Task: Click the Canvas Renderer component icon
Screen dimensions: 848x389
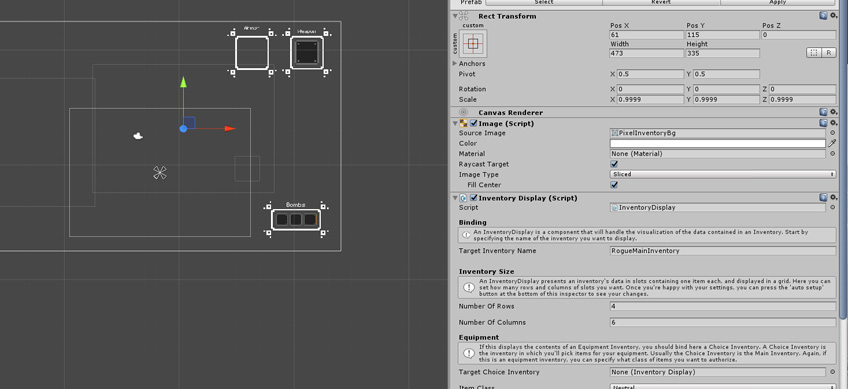Action: pos(463,113)
